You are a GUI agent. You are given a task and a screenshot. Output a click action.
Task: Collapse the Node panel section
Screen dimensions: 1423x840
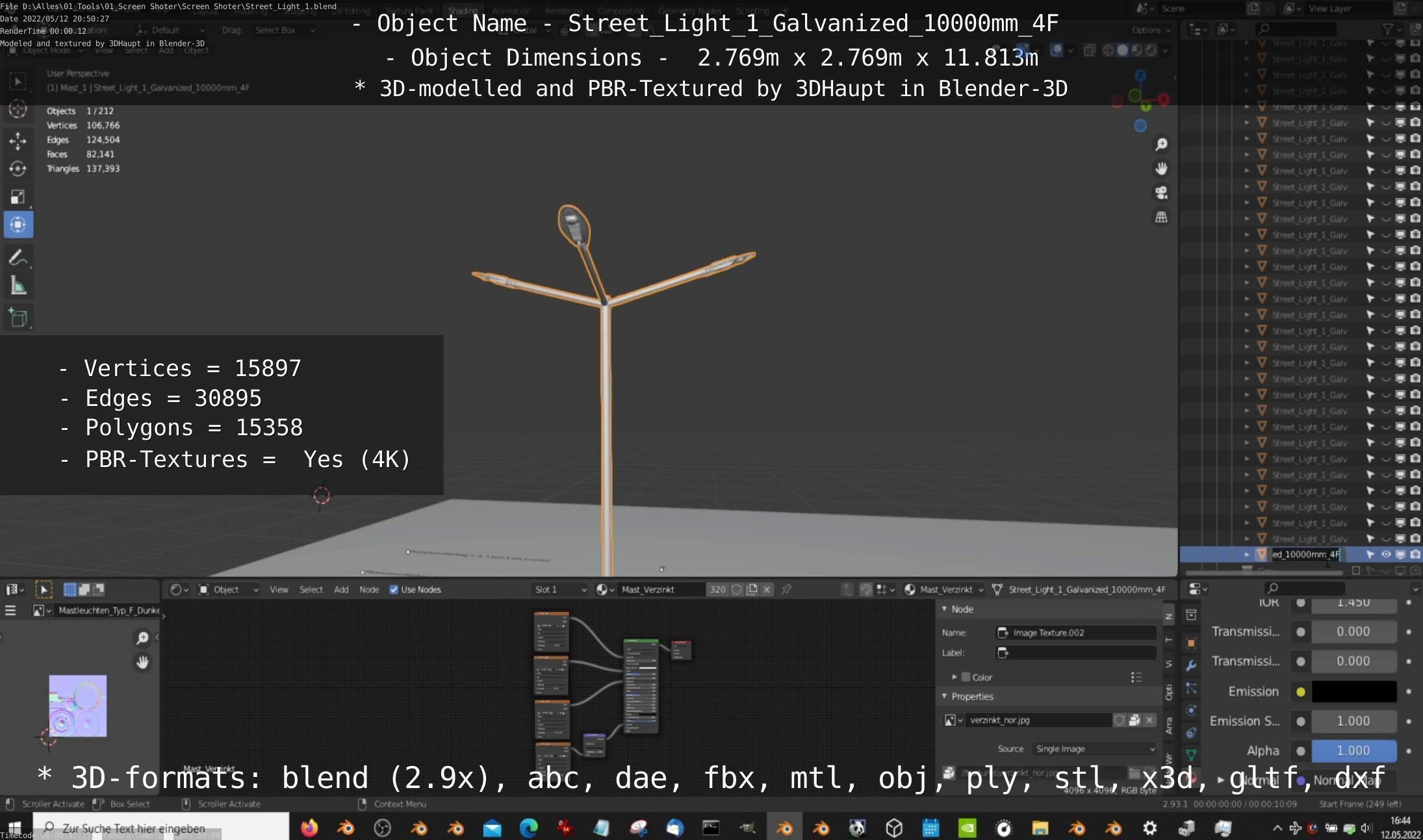945,609
